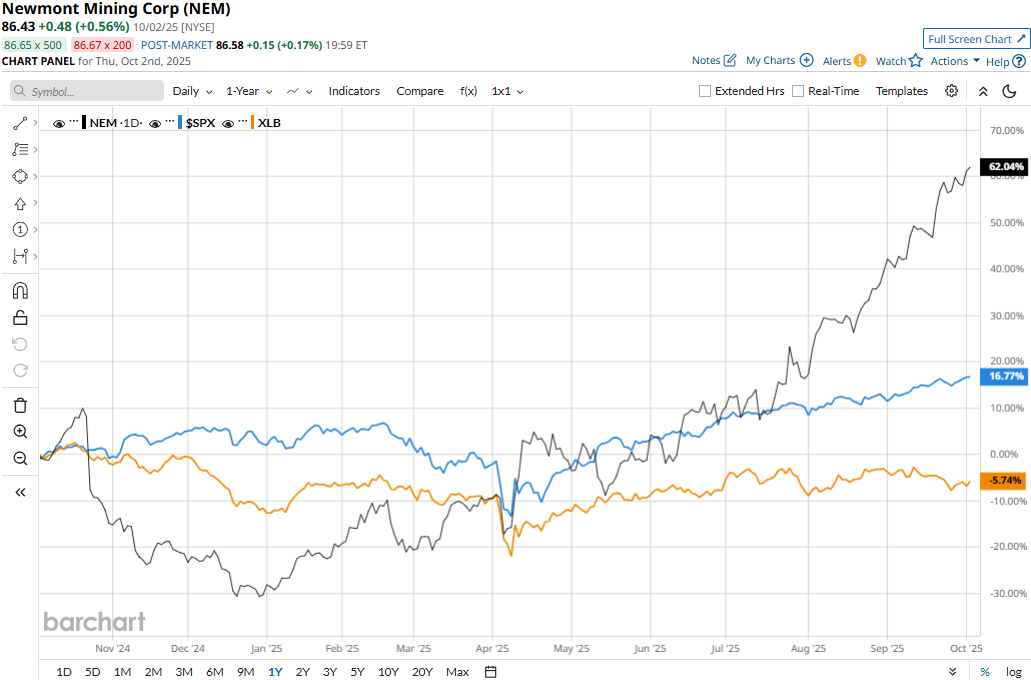Screen dimensions: 1031x680
Task: Switch to dark mode moon icon
Action: (x=1009, y=91)
